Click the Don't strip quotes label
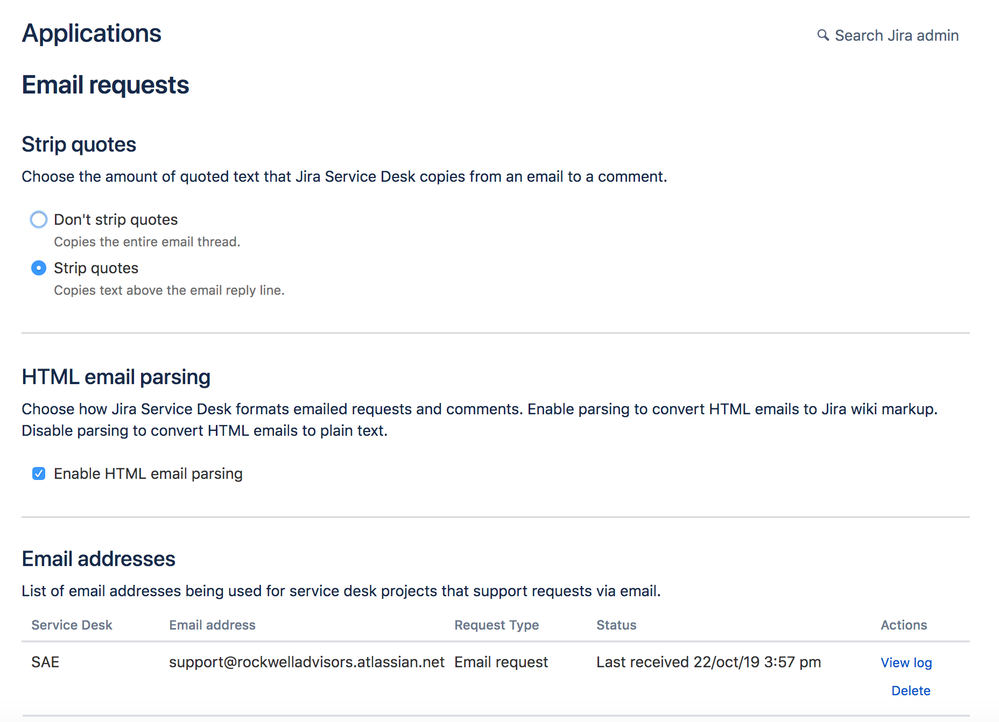999x722 pixels. (116, 220)
